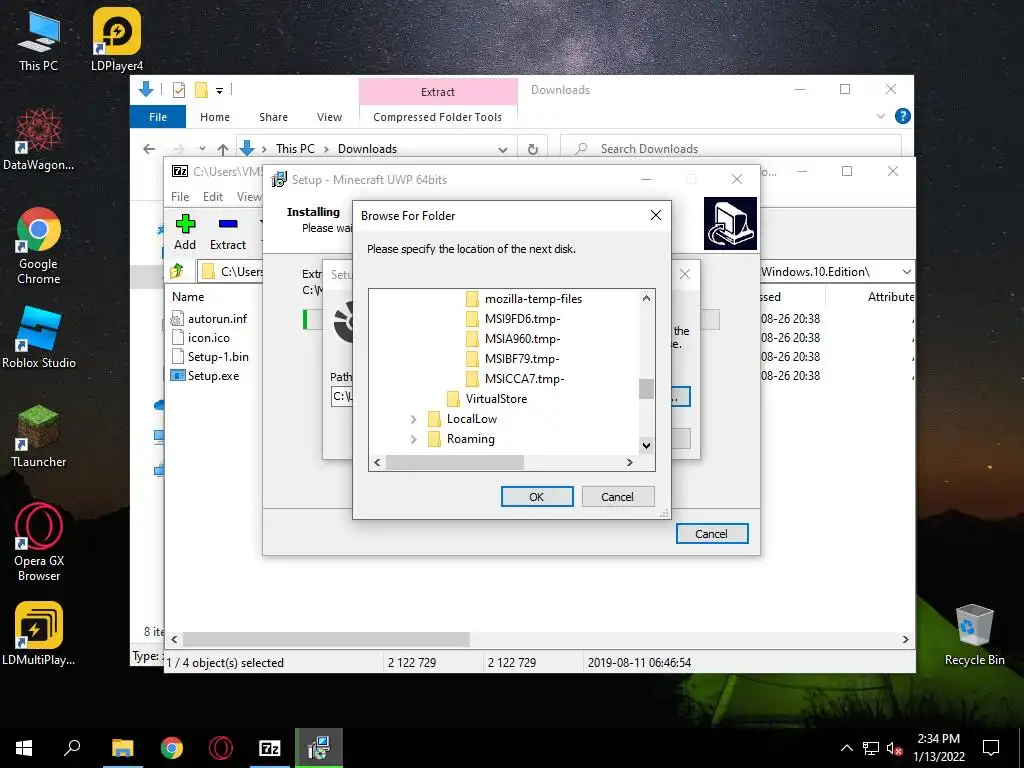Click the folder tree horizontal scrollbar
Screen dimensions: 1024x768
click(x=455, y=462)
